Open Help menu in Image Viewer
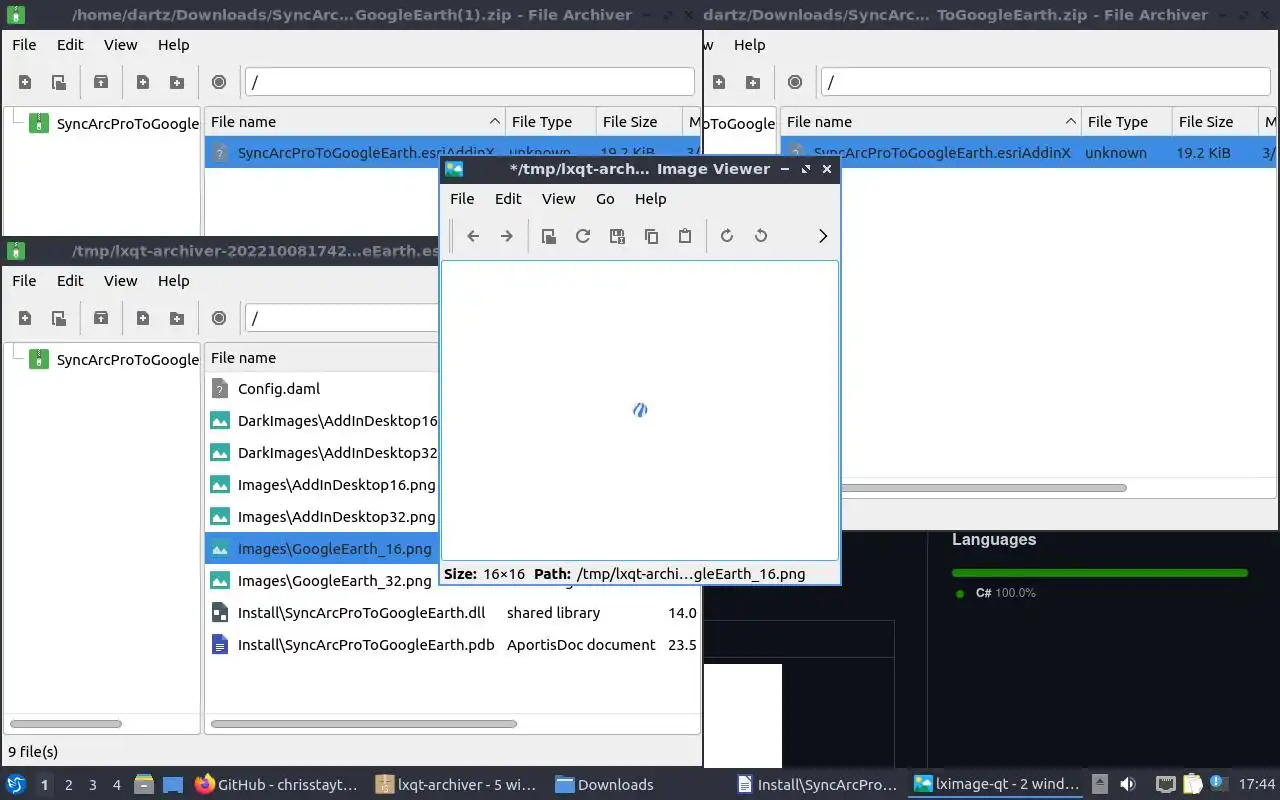The height and width of the screenshot is (800, 1280). coord(650,199)
